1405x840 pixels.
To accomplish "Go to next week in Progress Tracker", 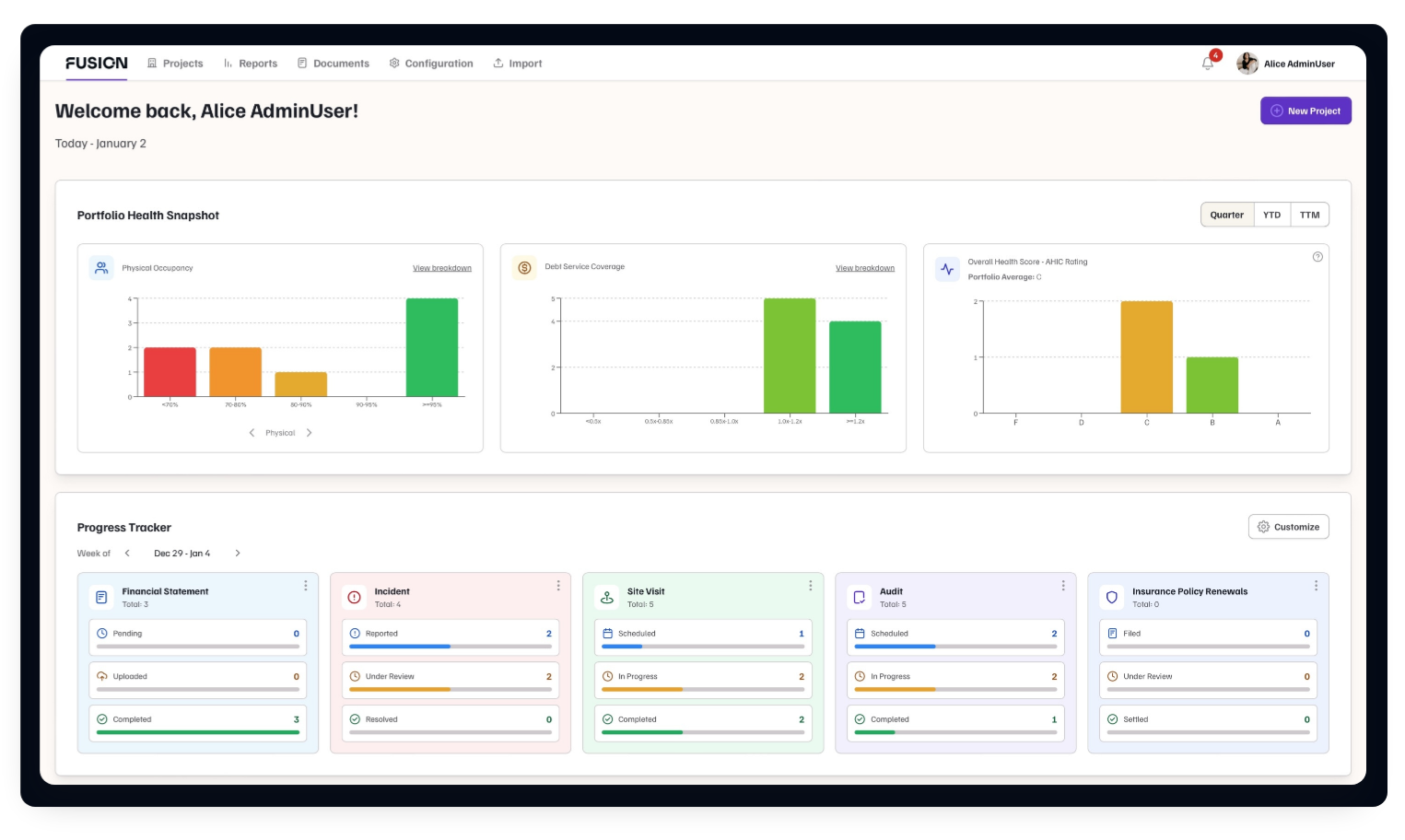I will pos(238,554).
